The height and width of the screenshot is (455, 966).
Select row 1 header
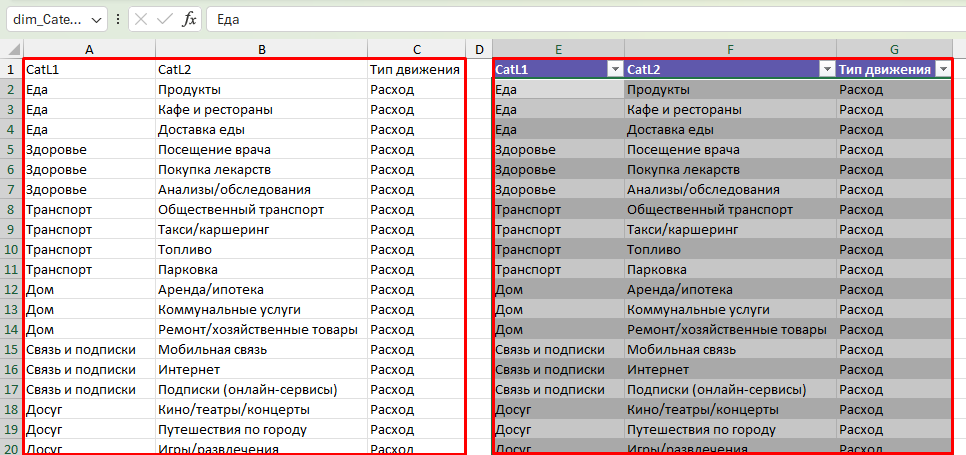point(11,70)
